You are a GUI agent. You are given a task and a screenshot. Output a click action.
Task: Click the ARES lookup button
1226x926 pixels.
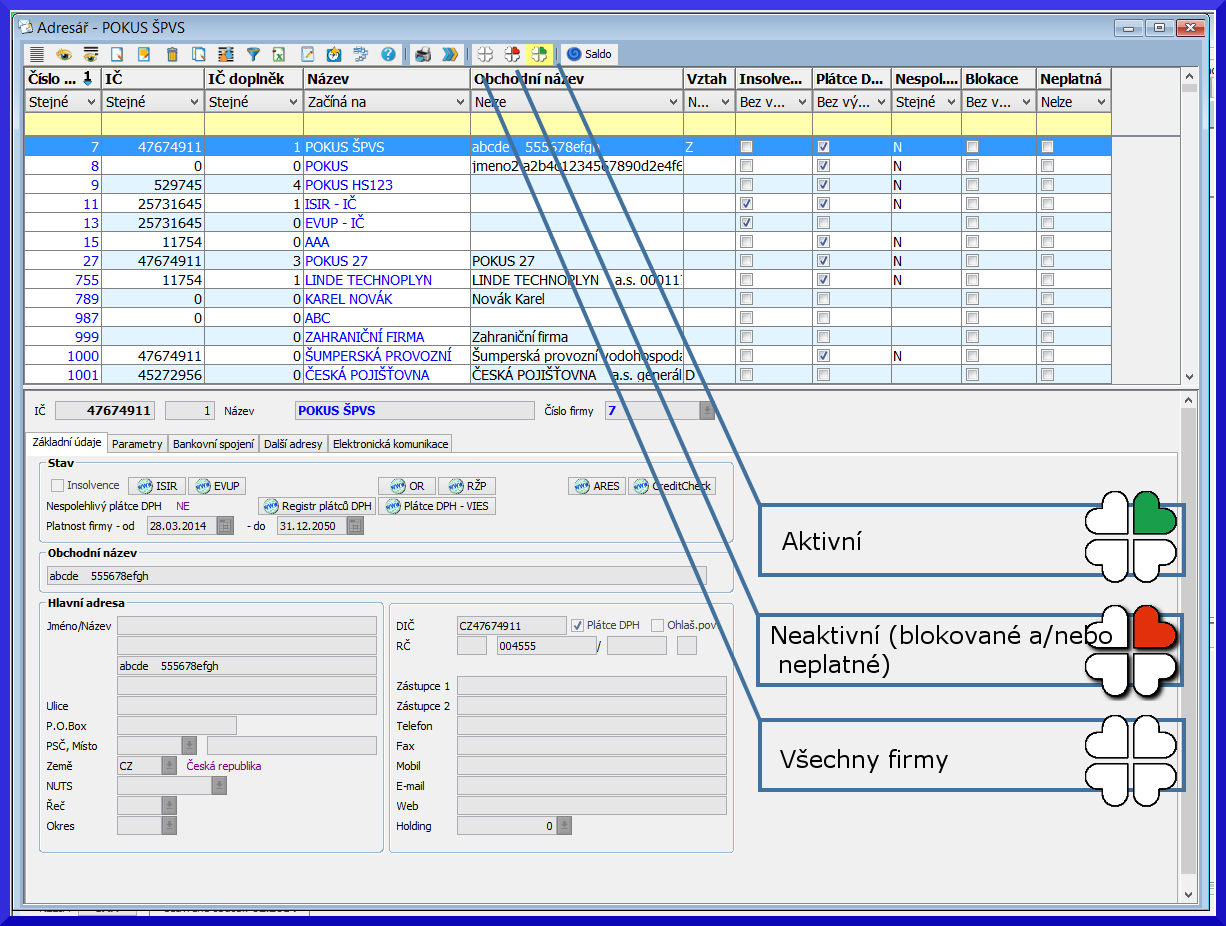[596, 486]
